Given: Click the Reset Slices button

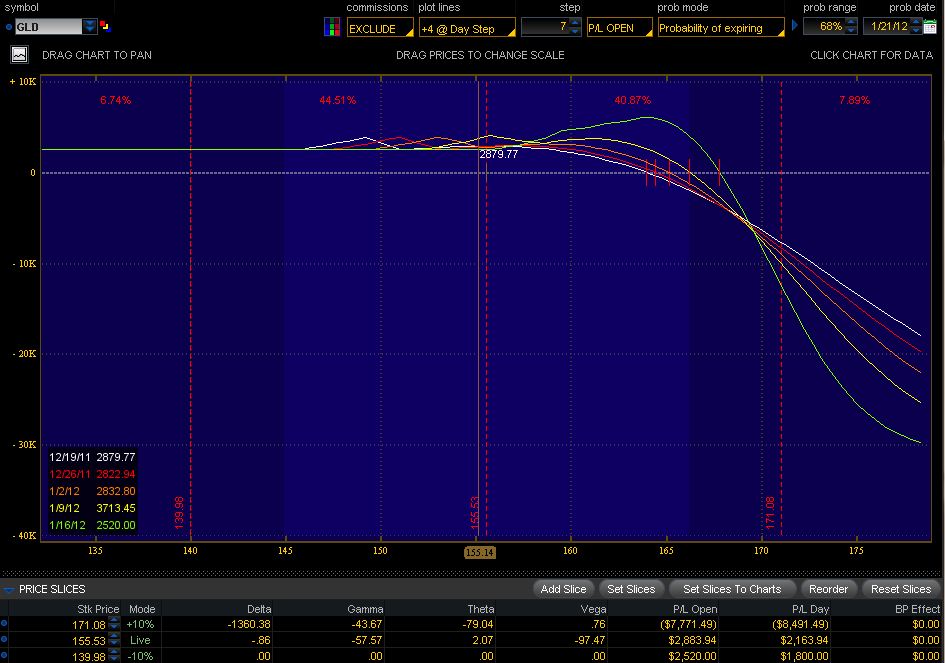Looking at the screenshot, I should (901, 589).
